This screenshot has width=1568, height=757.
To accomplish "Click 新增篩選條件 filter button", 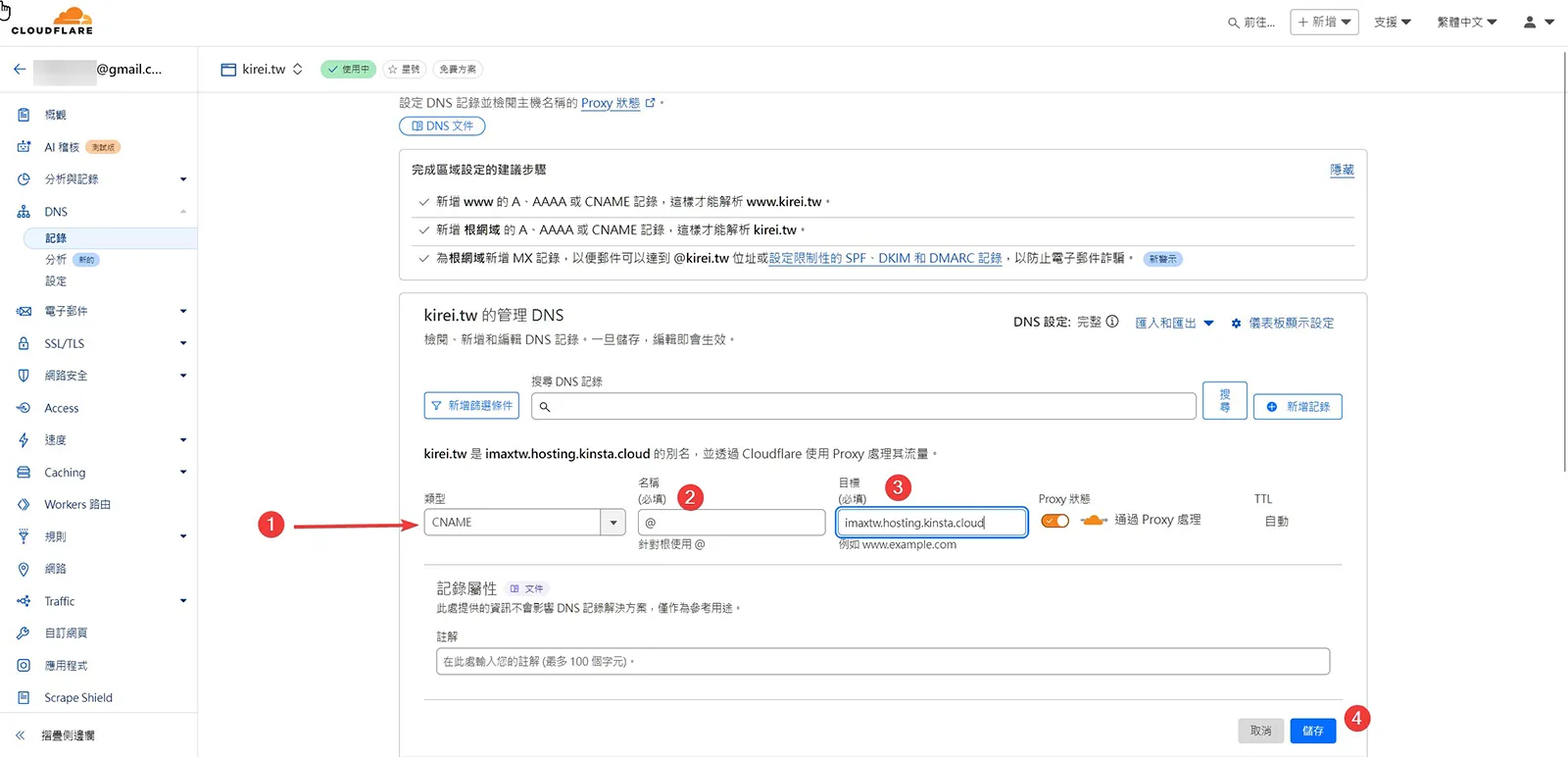I will pyautogui.click(x=471, y=406).
